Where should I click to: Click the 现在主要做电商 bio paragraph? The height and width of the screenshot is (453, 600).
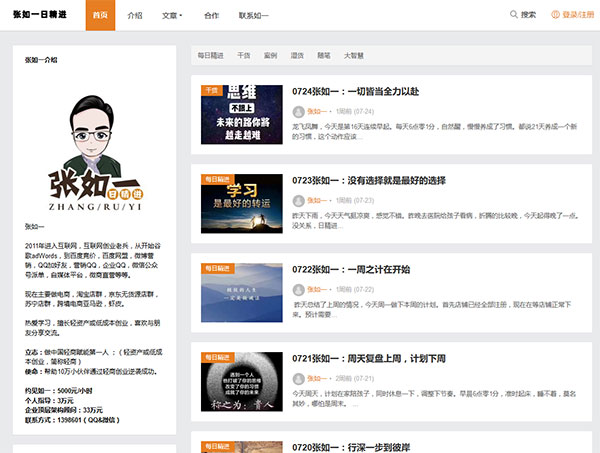pos(92,299)
